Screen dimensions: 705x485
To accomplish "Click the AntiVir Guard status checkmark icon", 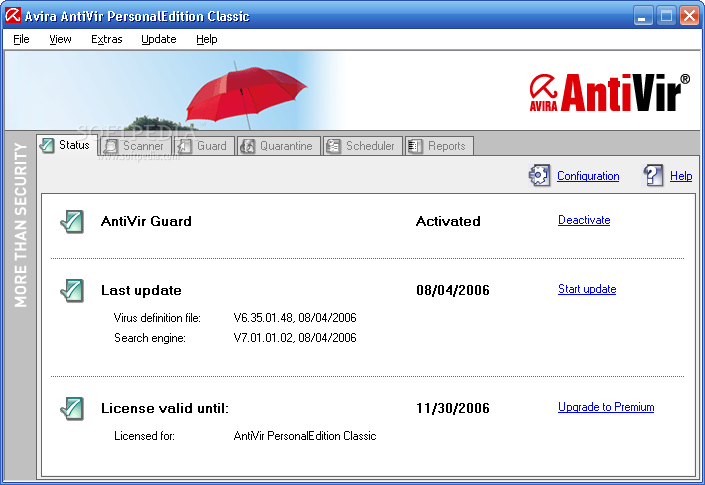I will (x=72, y=221).
